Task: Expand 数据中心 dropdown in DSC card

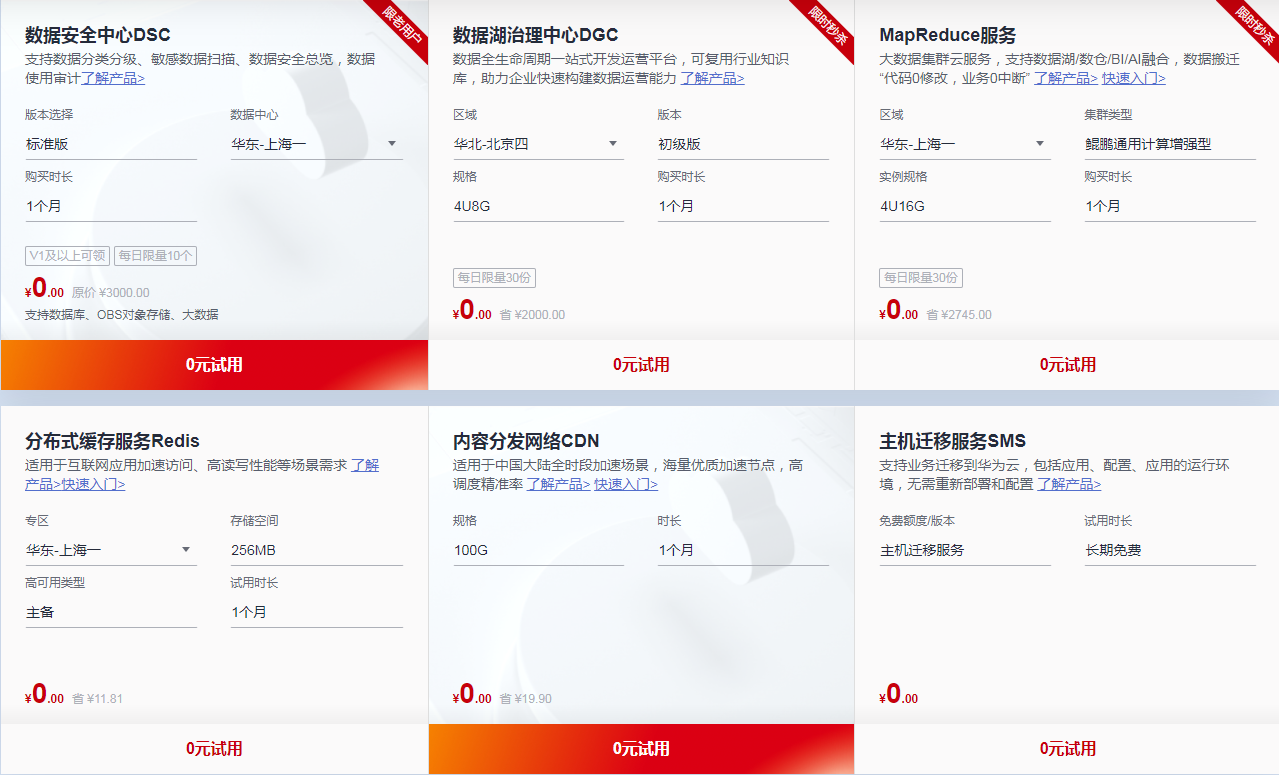Action: pyautogui.click(x=316, y=144)
